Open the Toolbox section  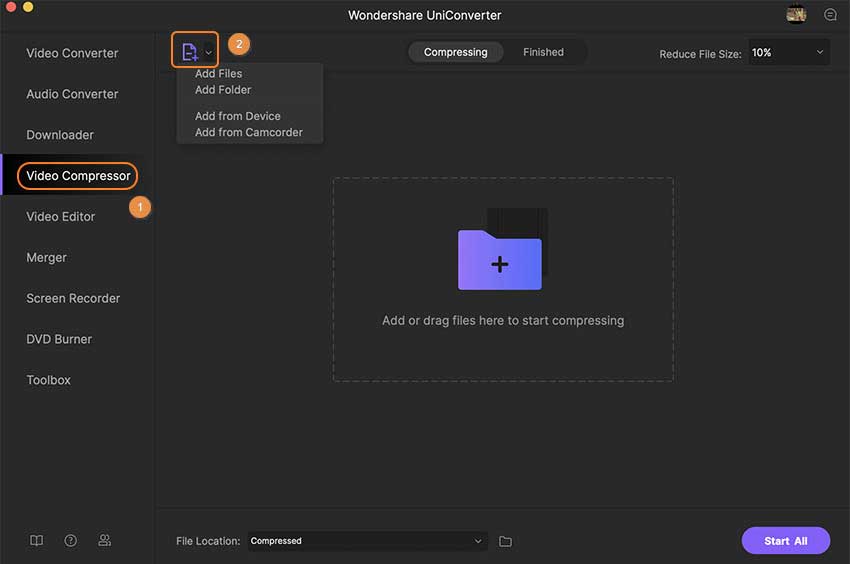(49, 380)
